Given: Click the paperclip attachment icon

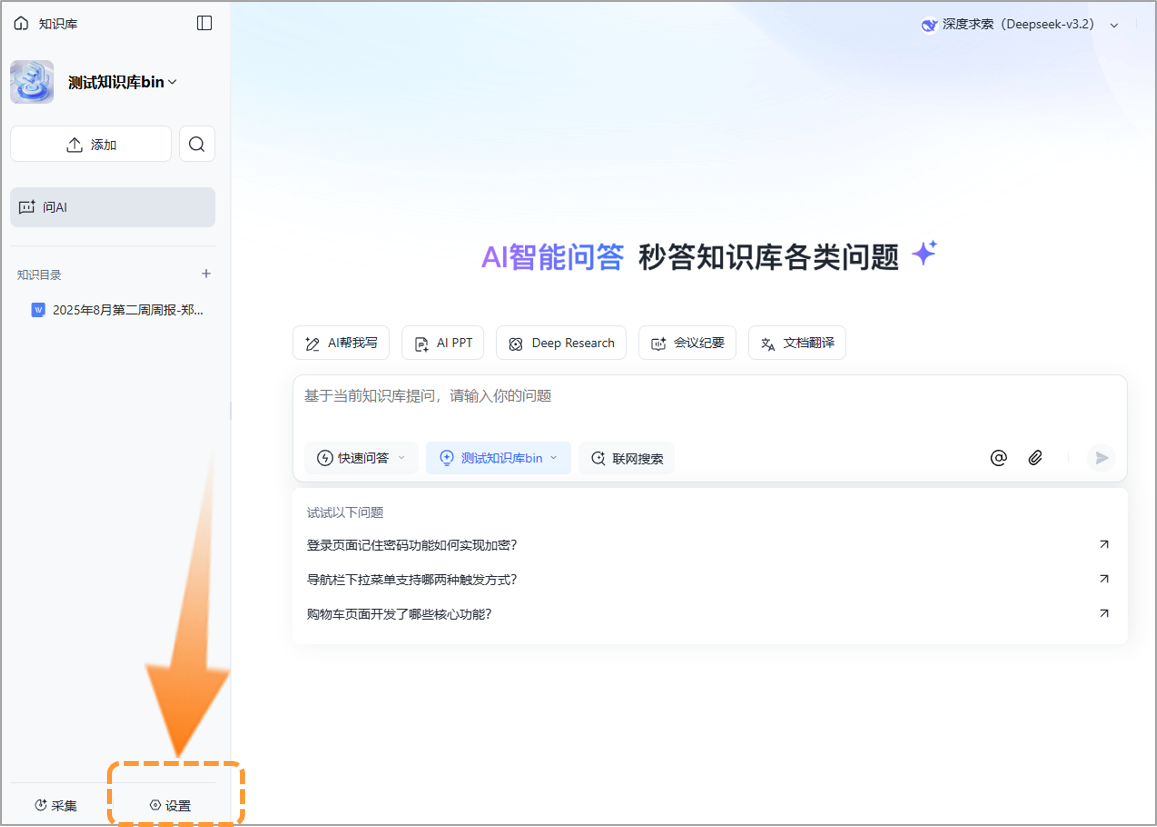Looking at the screenshot, I should pos(1036,457).
